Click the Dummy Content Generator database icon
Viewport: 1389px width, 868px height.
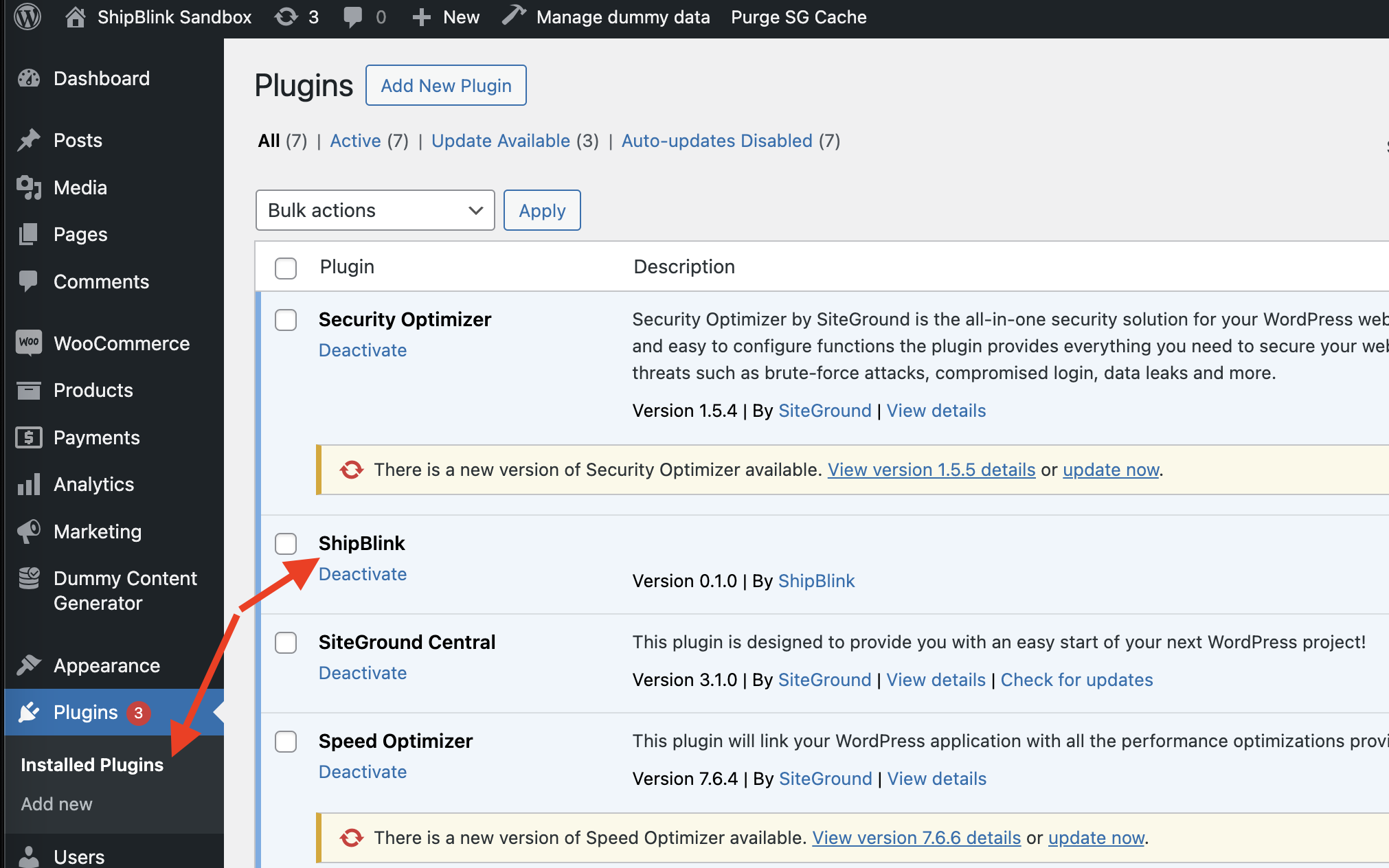29,578
